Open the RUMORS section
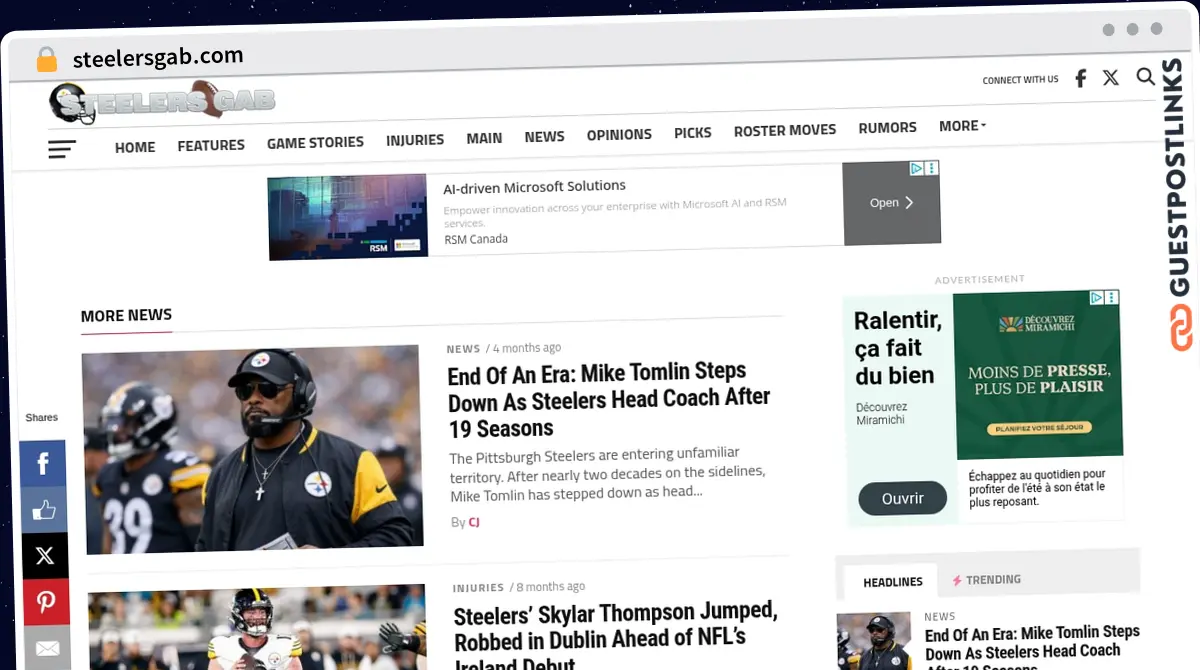This screenshot has height=670, width=1200. 887,128
